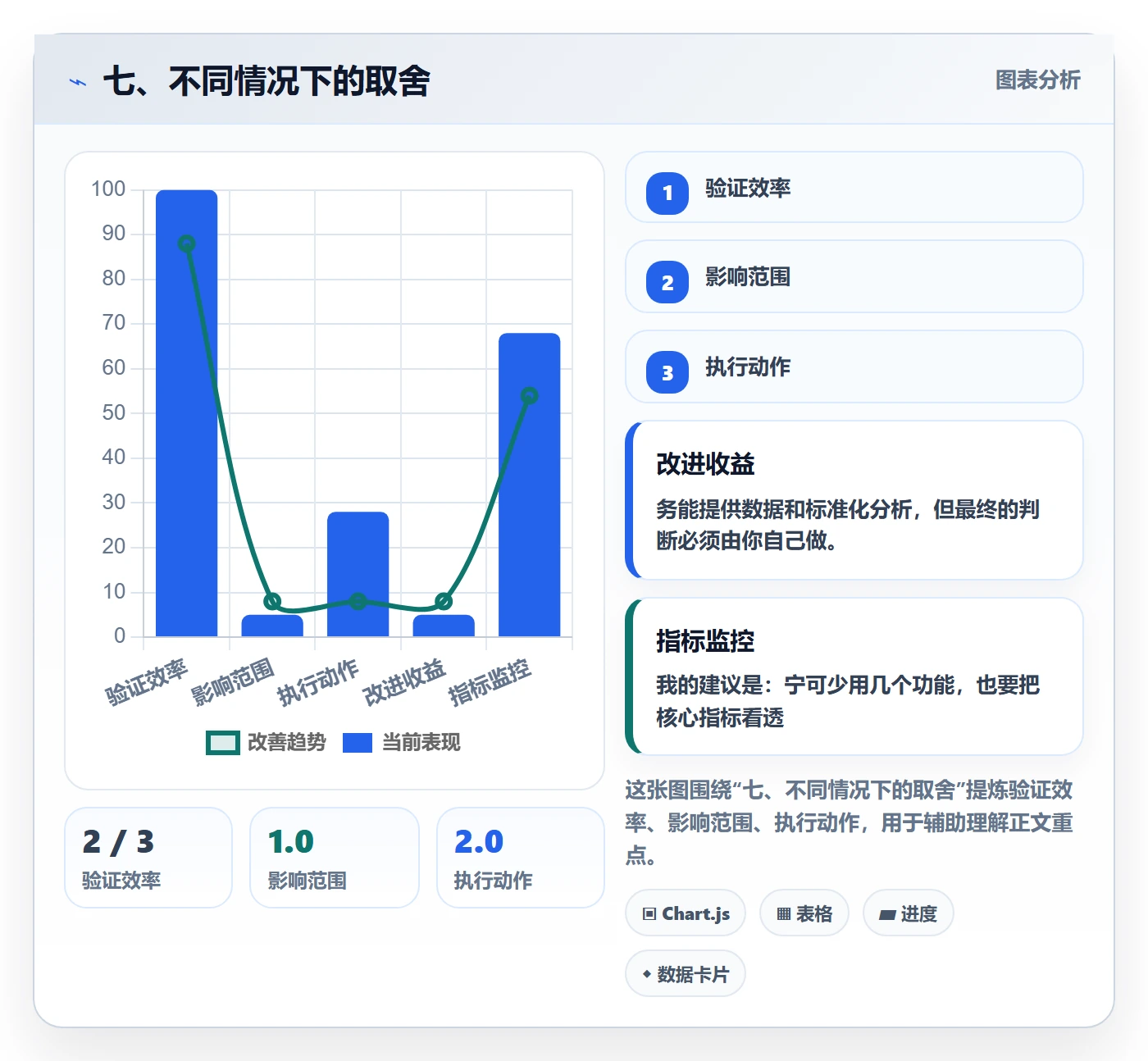1148x1061 pixels.
Task: Click the 验证效率 label under the chart
Action: click(147, 682)
